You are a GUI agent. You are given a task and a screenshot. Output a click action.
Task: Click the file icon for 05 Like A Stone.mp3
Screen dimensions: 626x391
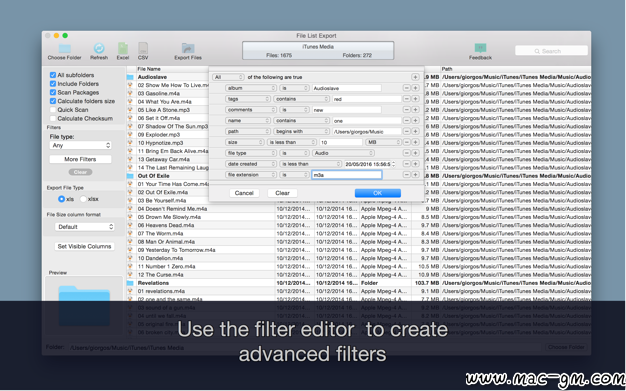pos(130,110)
